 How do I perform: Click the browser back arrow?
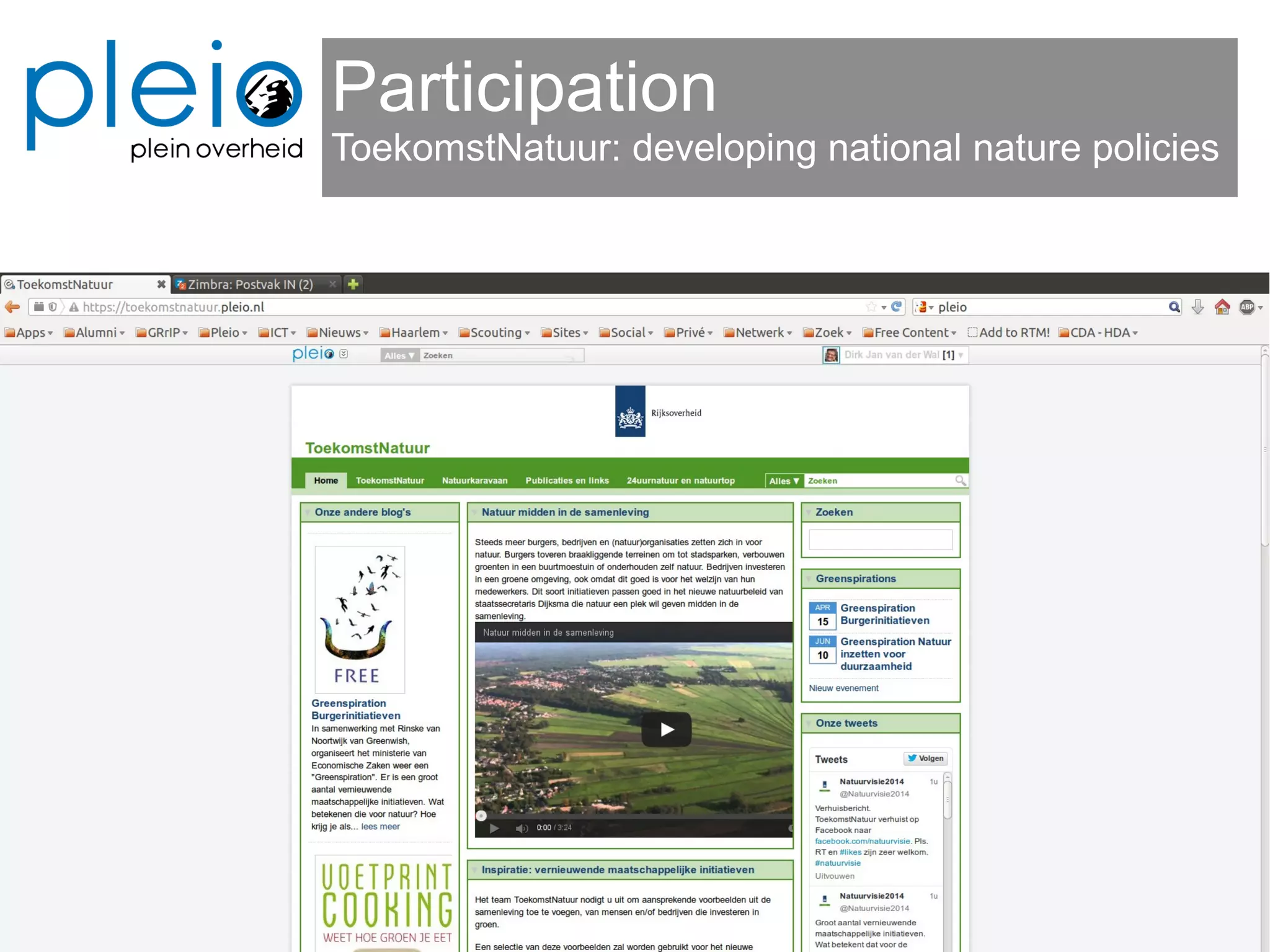coord(12,307)
